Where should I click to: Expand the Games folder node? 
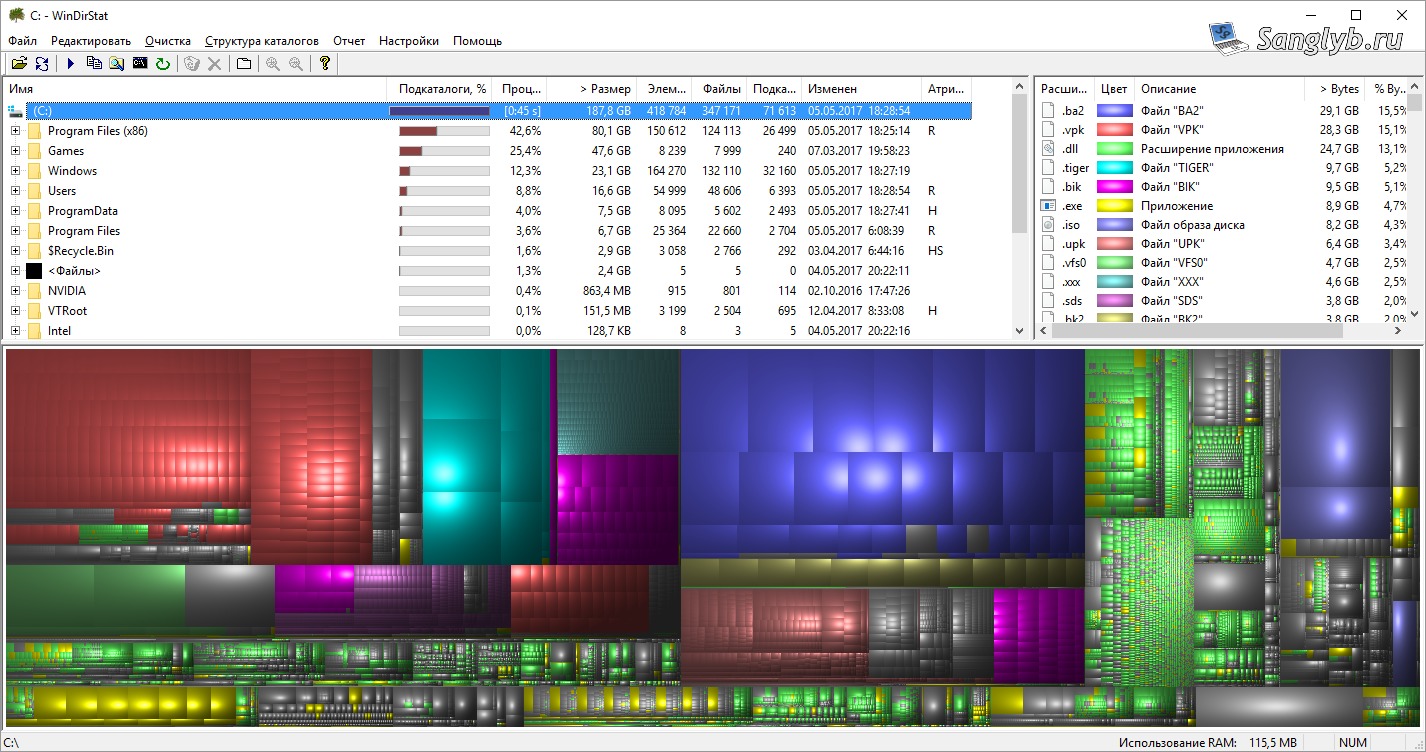(x=15, y=151)
